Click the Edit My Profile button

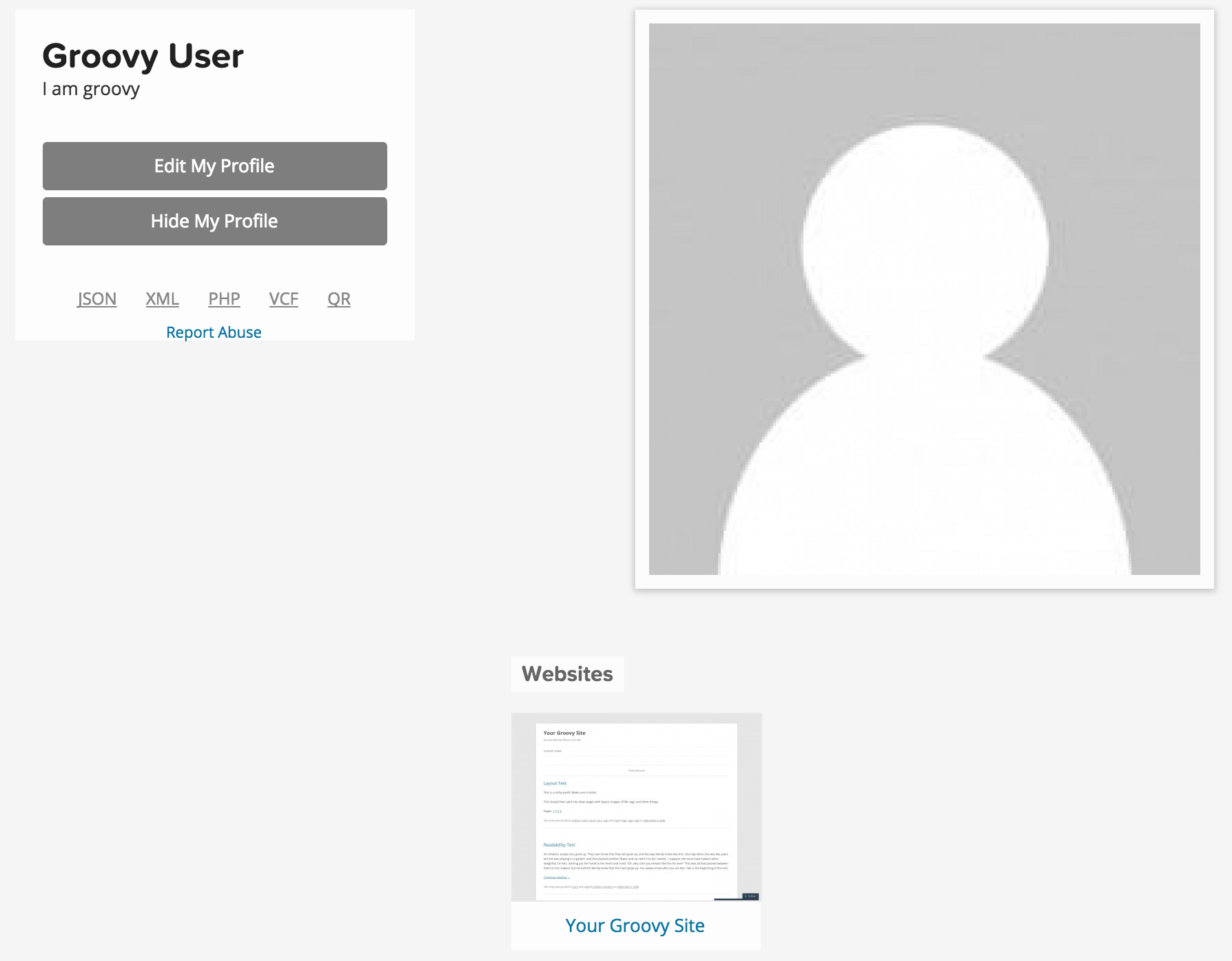pyautogui.click(x=214, y=166)
